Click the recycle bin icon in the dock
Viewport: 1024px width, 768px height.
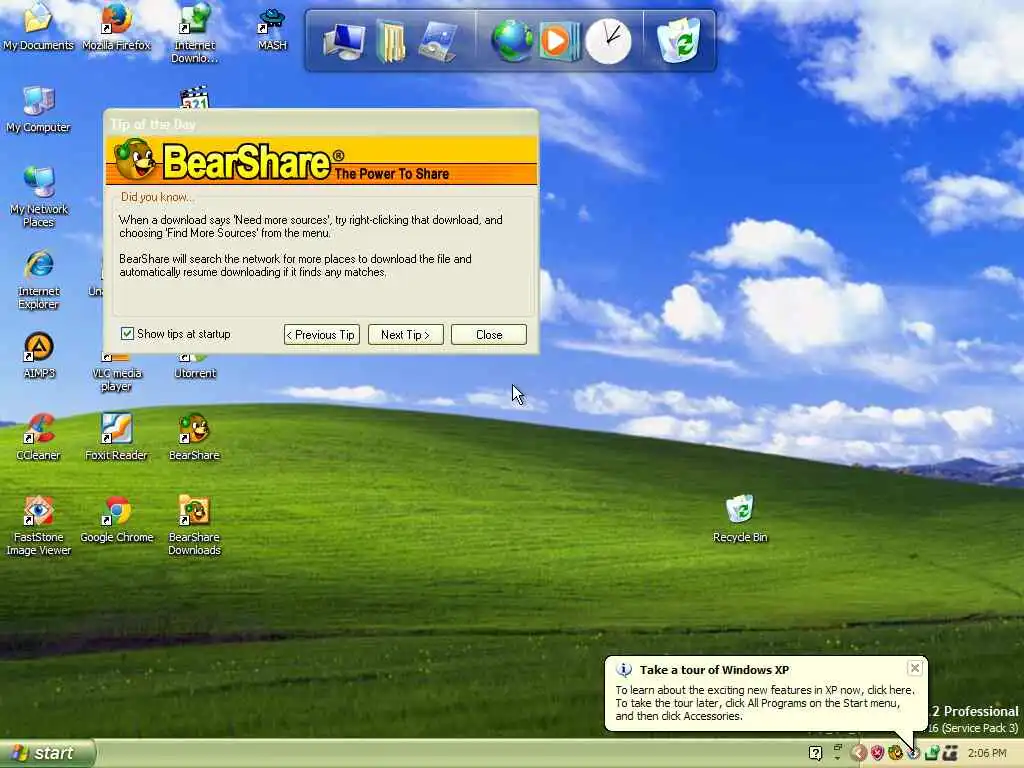679,40
